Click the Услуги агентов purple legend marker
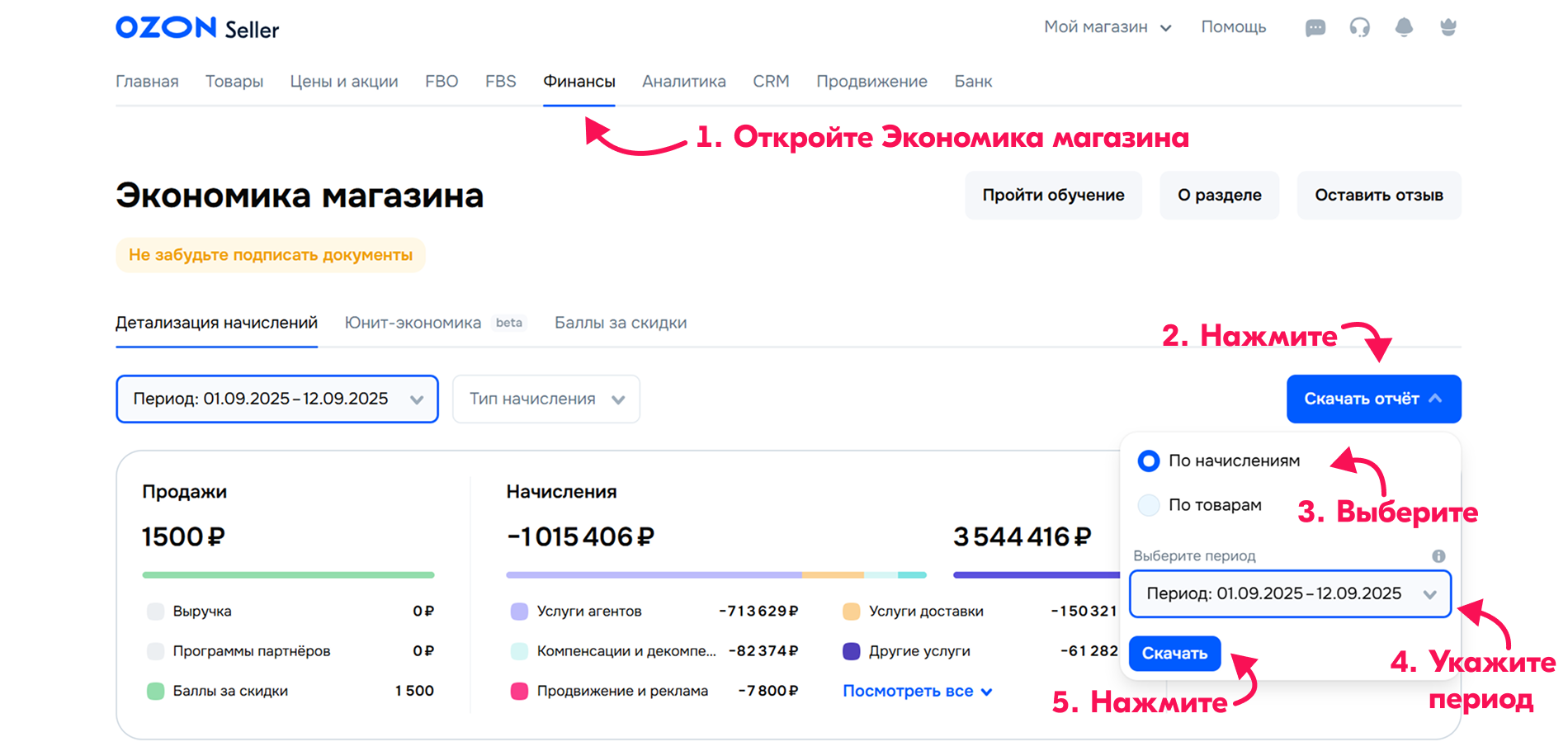Viewport: 1568px width, 756px height. point(519,612)
